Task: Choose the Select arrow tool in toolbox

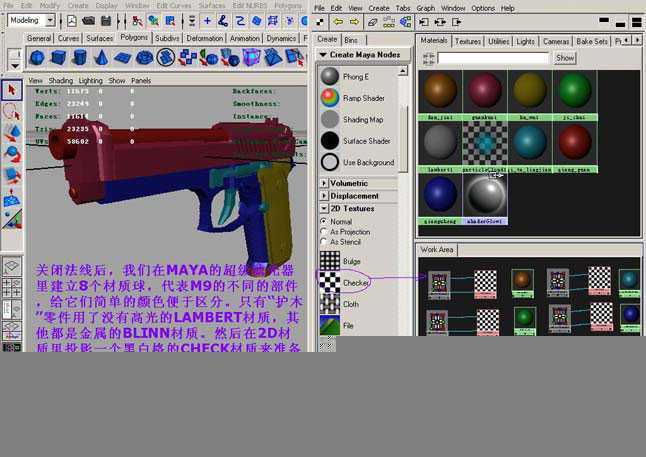Action: [x=12, y=90]
